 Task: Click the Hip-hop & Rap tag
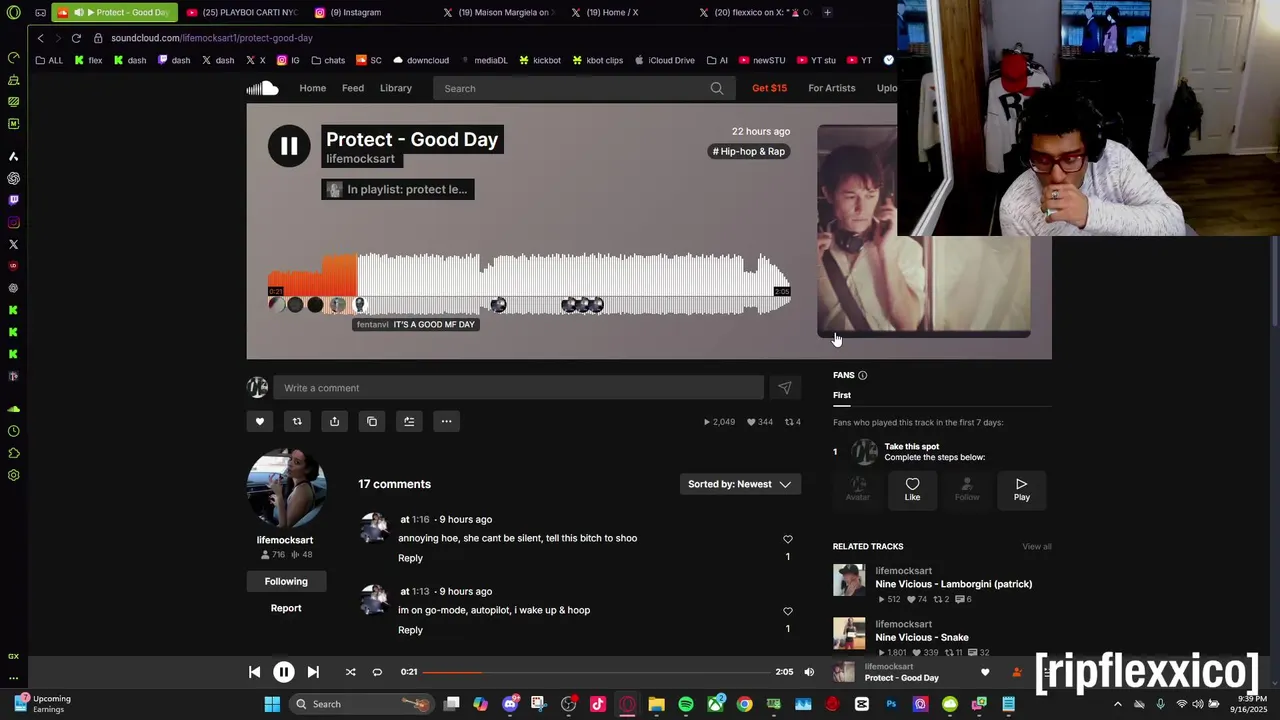[x=749, y=151]
